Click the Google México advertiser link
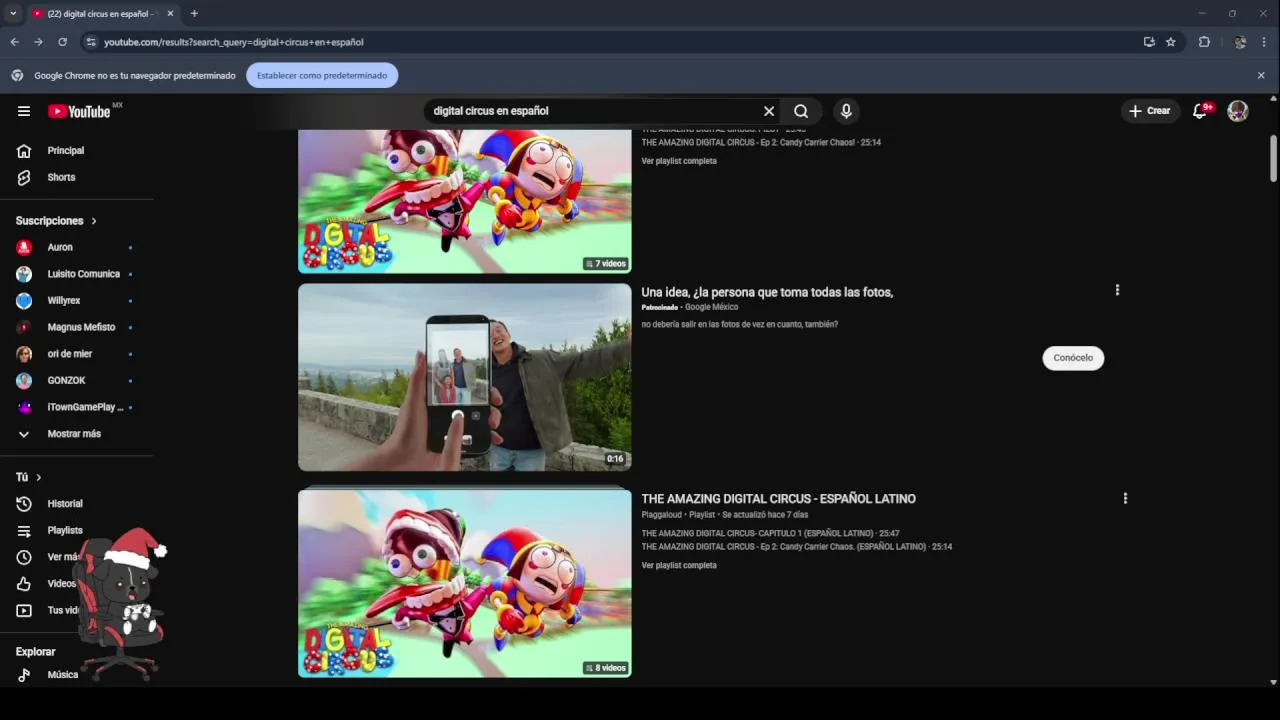Image resolution: width=1280 pixels, height=720 pixels. pyautogui.click(x=711, y=307)
